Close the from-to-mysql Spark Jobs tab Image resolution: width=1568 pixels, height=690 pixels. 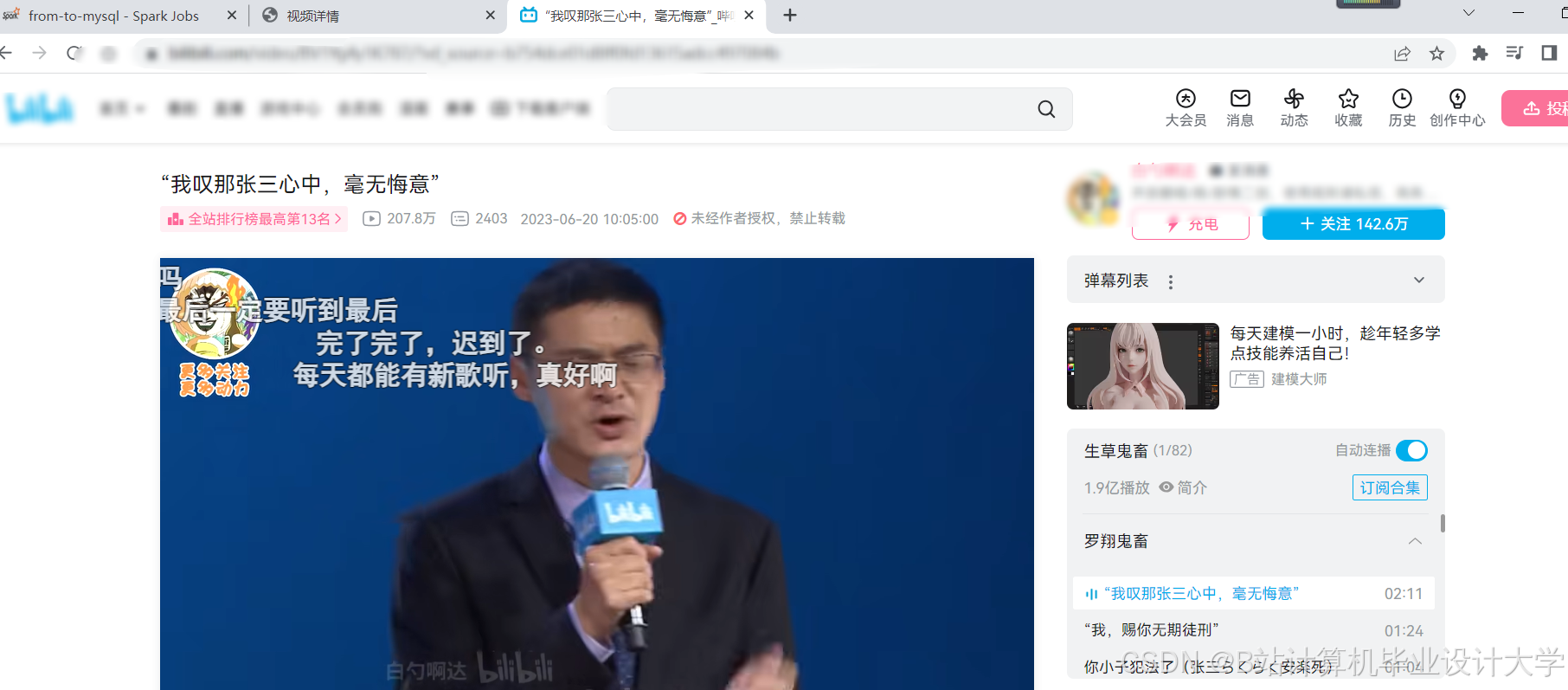[x=232, y=15]
